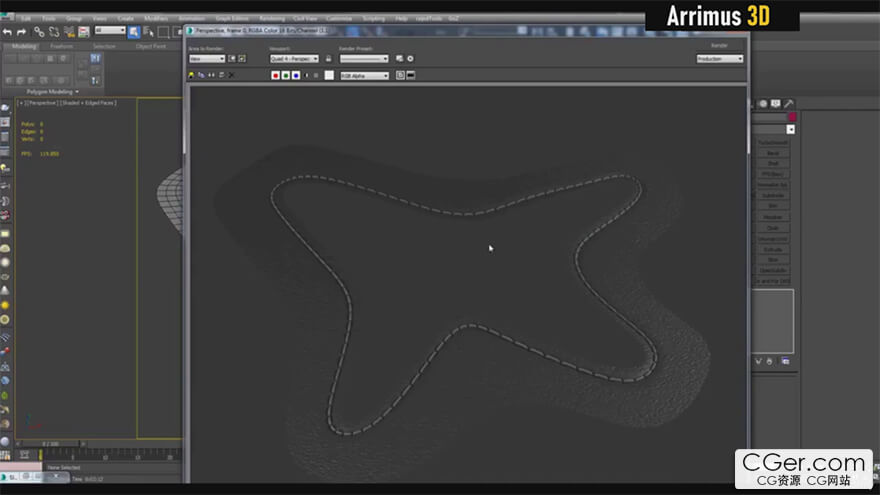Lock the viewport to render

pos(328,59)
